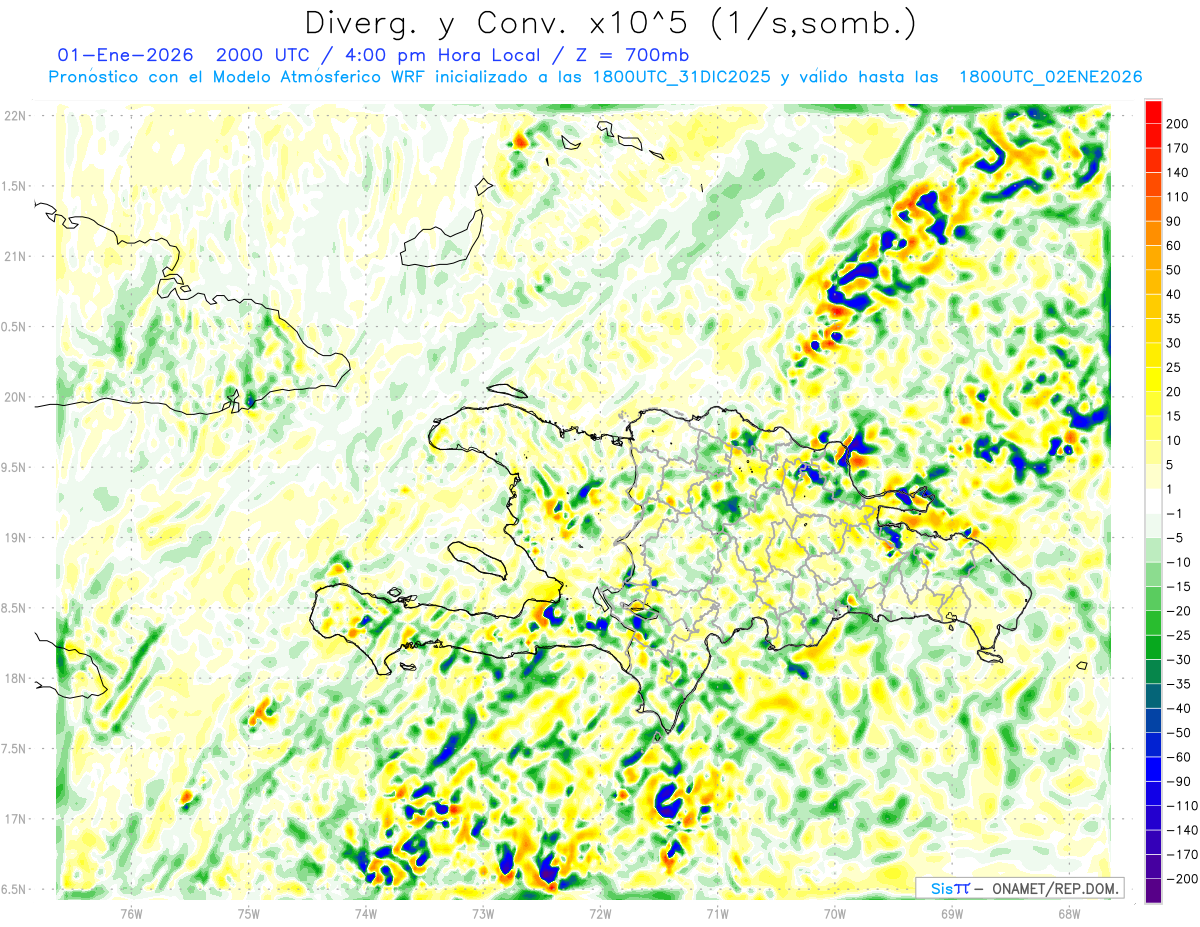Click the "170" color bar label
Viewport: 1200px width, 927px height.
point(1178,148)
